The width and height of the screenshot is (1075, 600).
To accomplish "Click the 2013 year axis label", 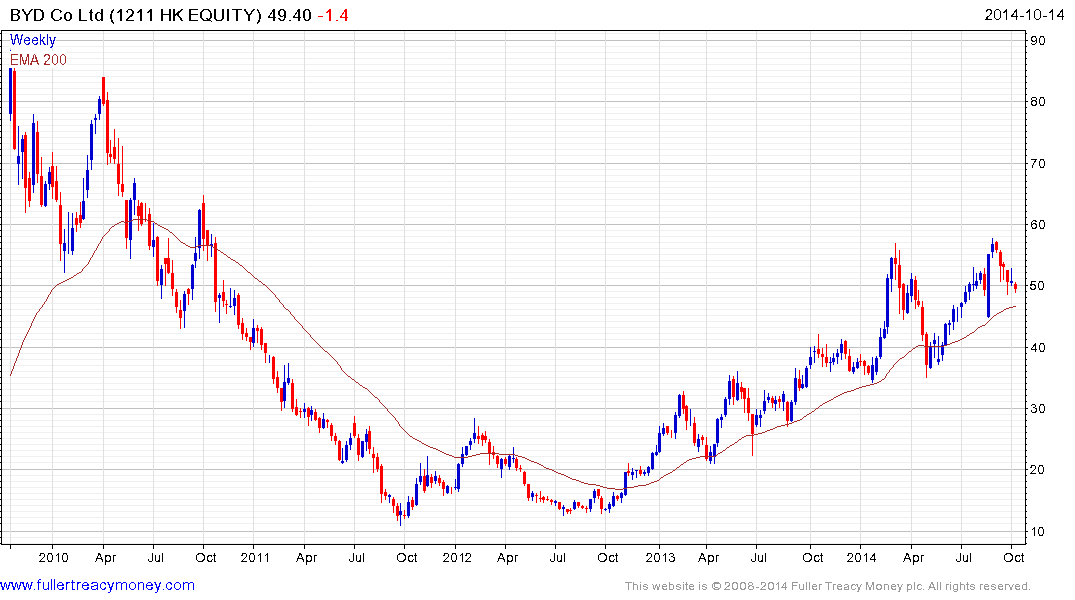I will [x=660, y=557].
